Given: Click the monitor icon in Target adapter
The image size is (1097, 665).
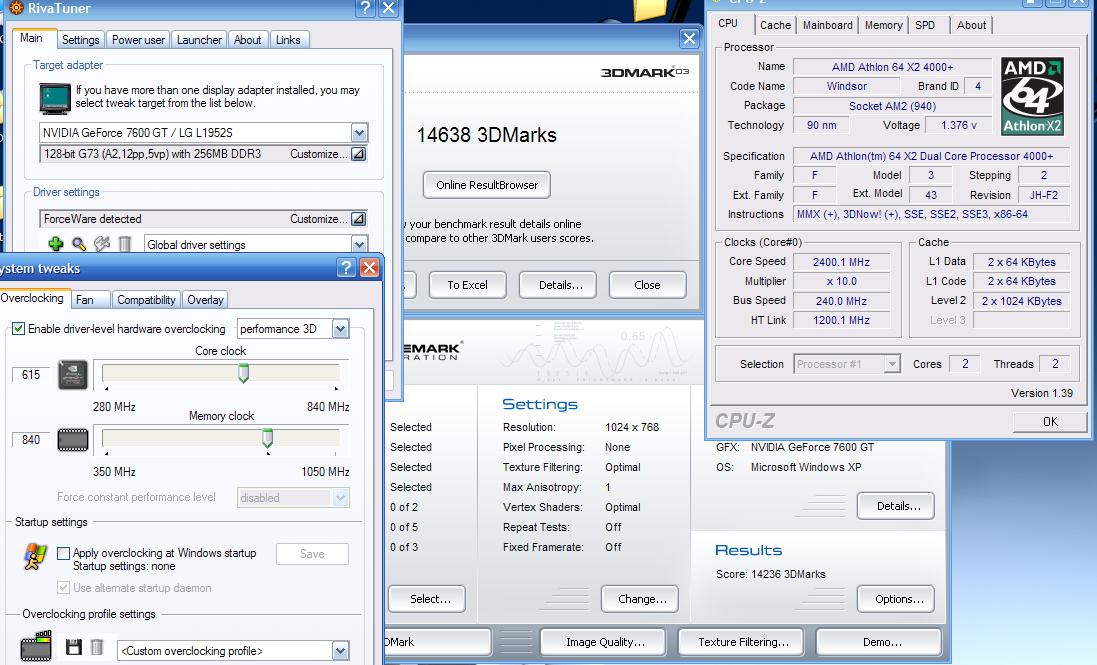Looking at the screenshot, I should 55,98.
